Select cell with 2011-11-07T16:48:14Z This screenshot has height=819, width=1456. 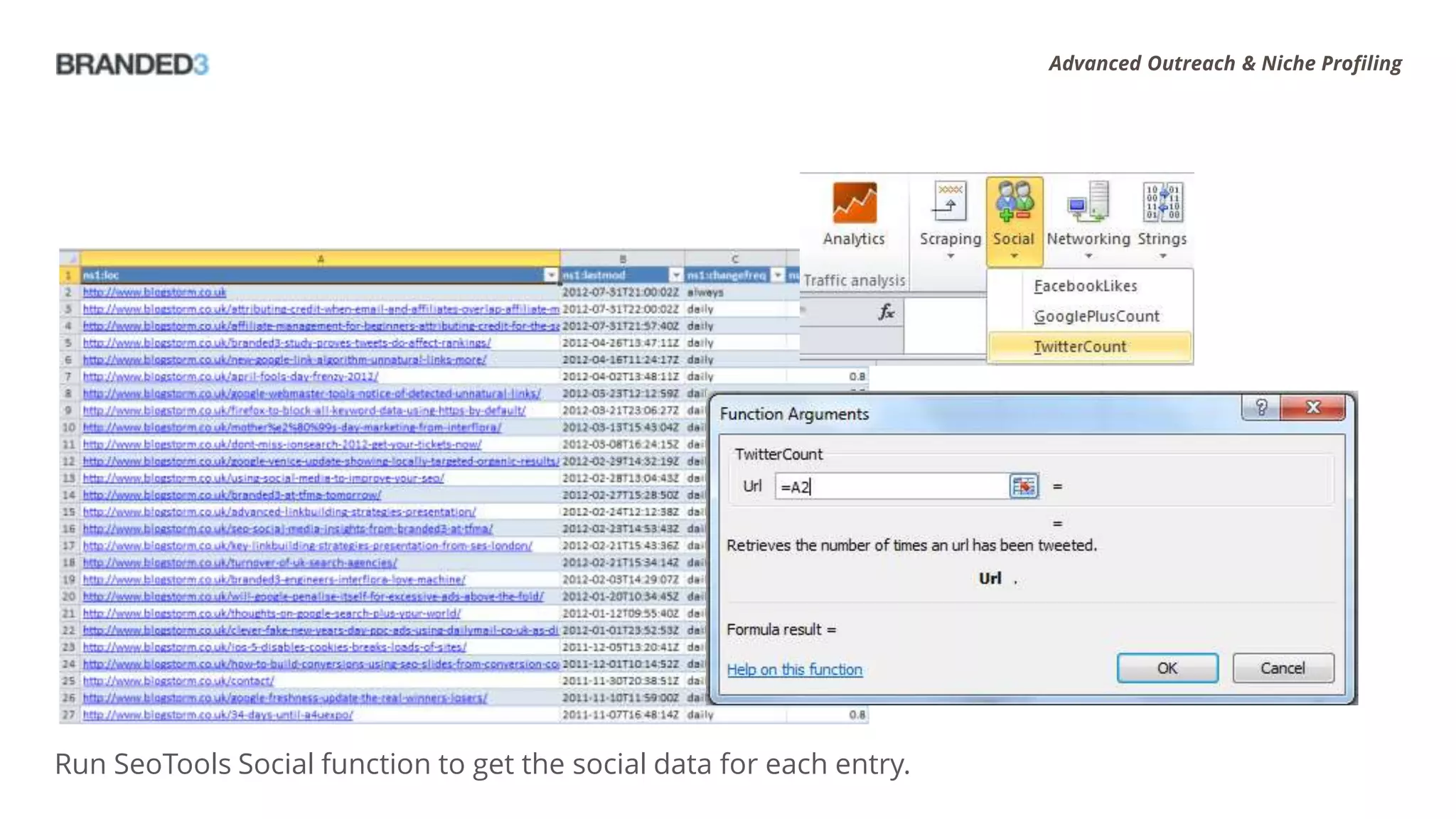[621, 714]
